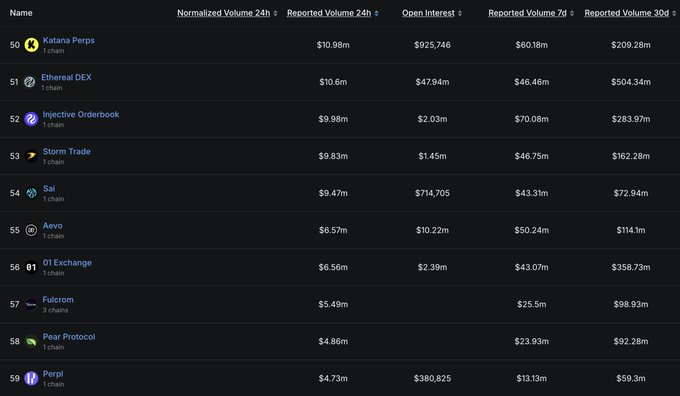The width and height of the screenshot is (680, 396).
Task: Open the Perpl protocol page
Action: [x=53, y=374]
